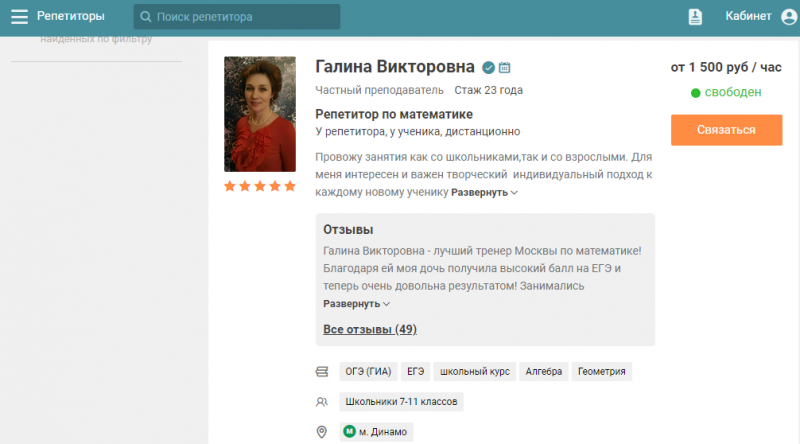The height and width of the screenshot is (444, 800).
Task: Click the five-star rating
Action: coord(260,186)
